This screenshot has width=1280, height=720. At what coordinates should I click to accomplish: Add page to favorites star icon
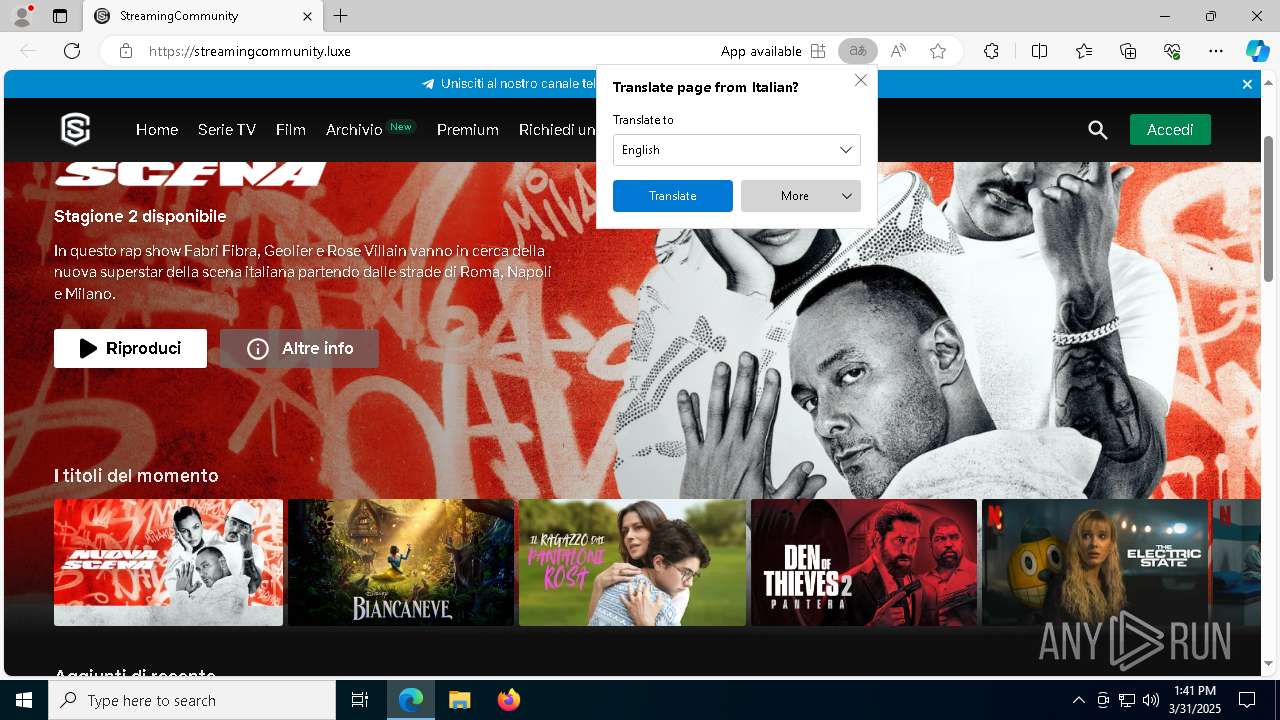pos(938,51)
